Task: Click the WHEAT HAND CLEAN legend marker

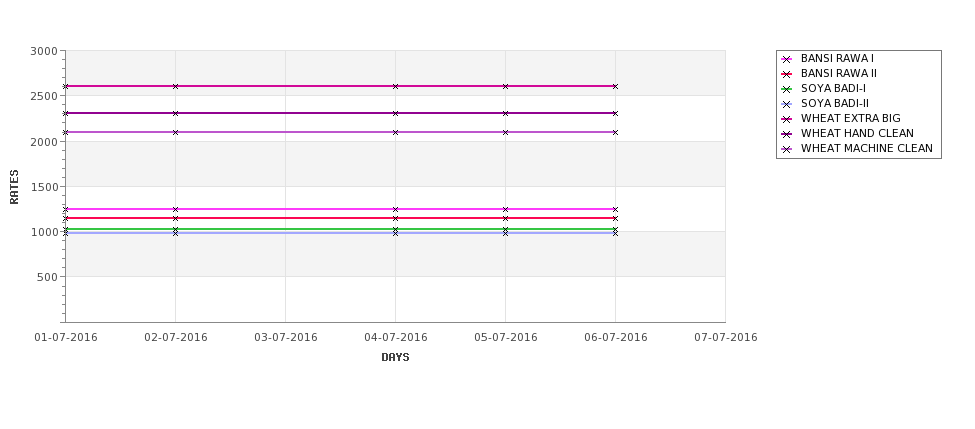Action: coord(787,134)
